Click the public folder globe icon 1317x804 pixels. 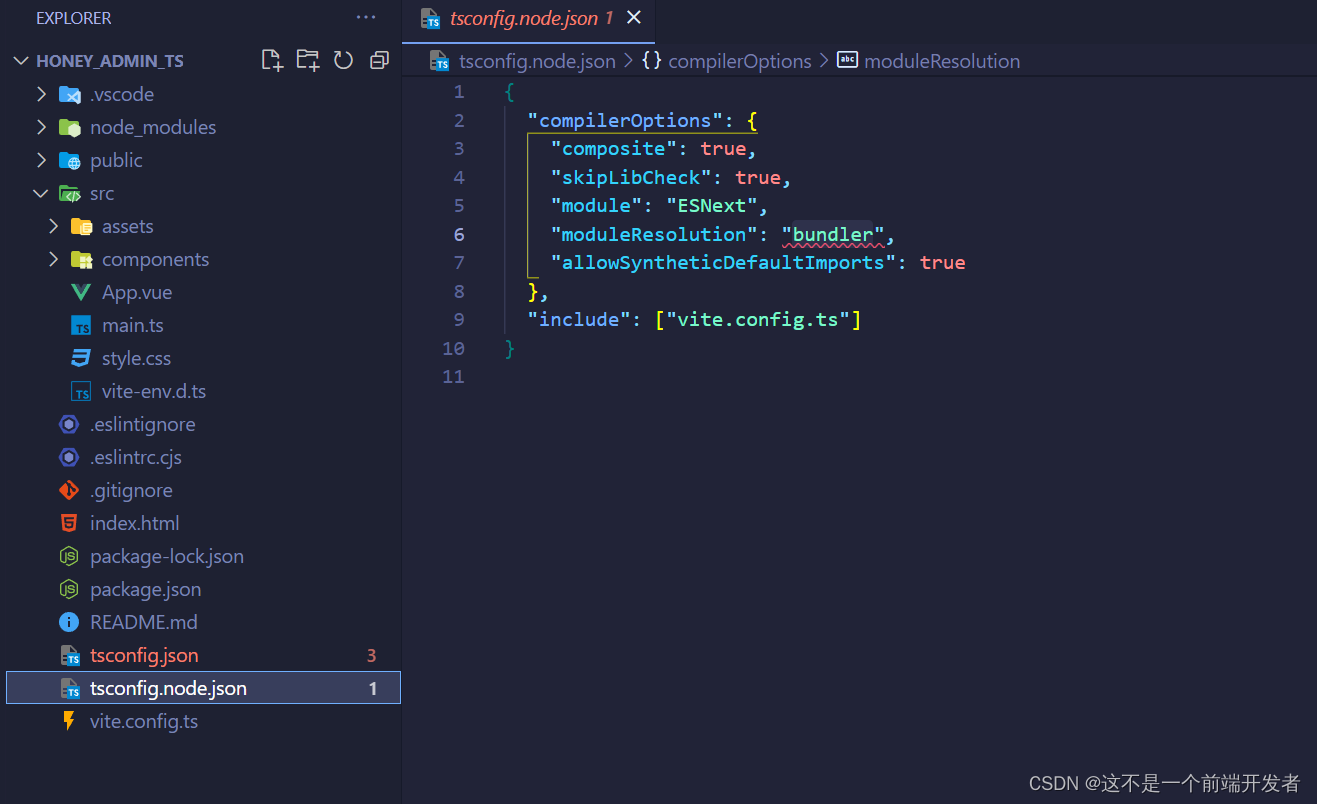[x=69, y=160]
